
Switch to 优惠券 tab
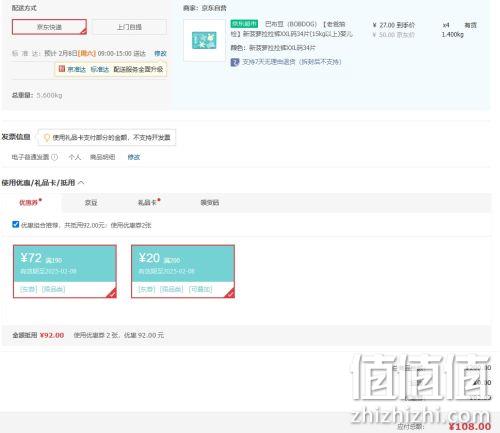click(30, 202)
